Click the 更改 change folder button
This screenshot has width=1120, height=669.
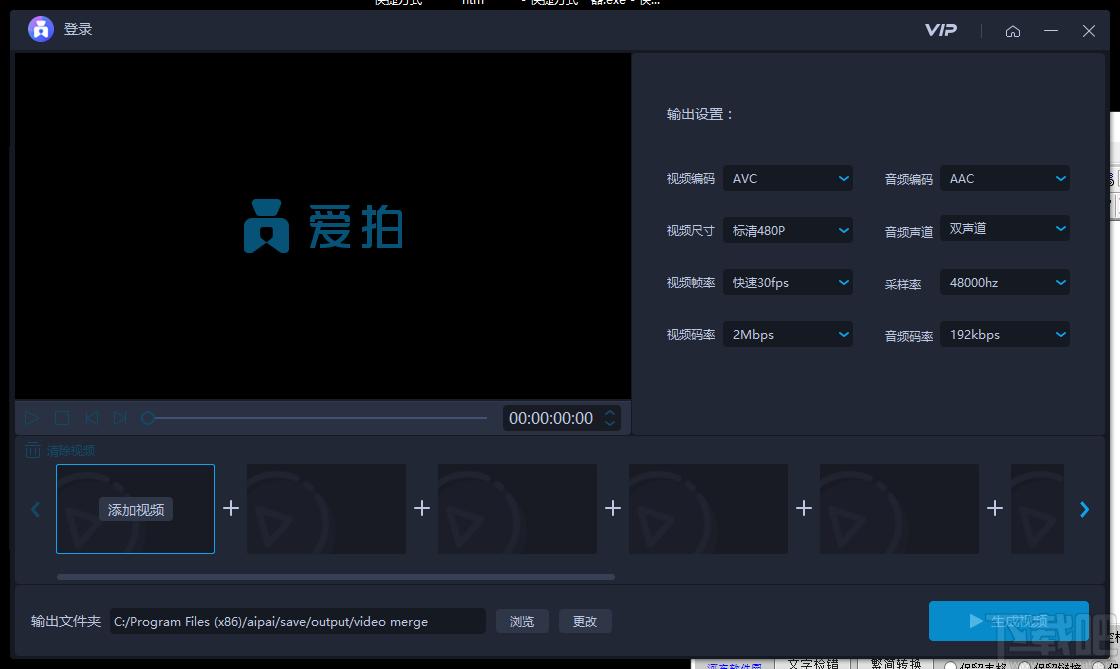tap(585, 621)
